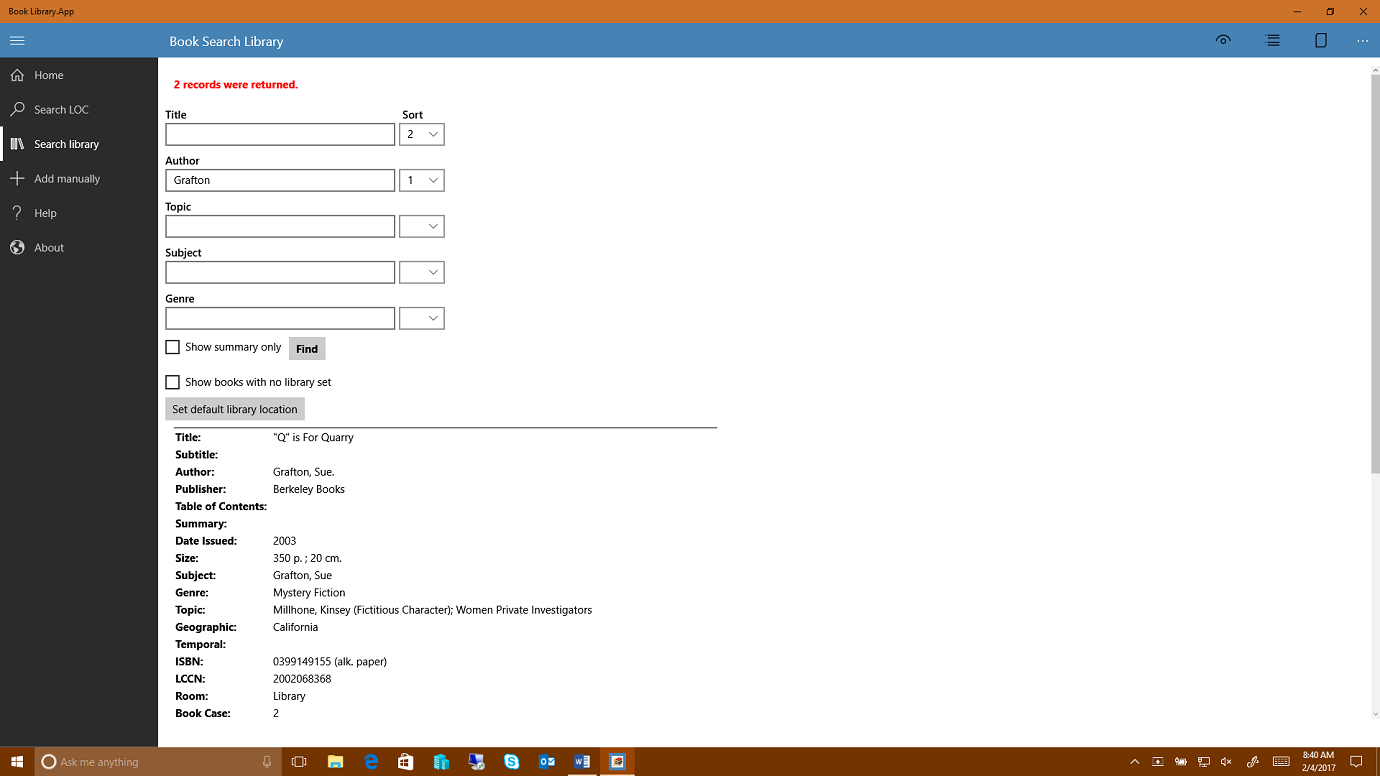1380x776 pixels.
Task: Open the Action Center notifications
Action: 1357,762
